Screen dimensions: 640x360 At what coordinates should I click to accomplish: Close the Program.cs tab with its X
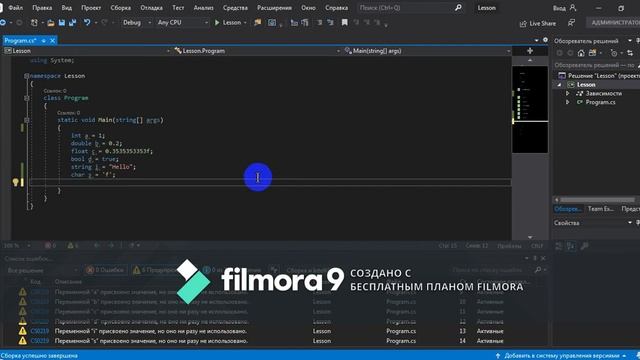[x=53, y=40]
